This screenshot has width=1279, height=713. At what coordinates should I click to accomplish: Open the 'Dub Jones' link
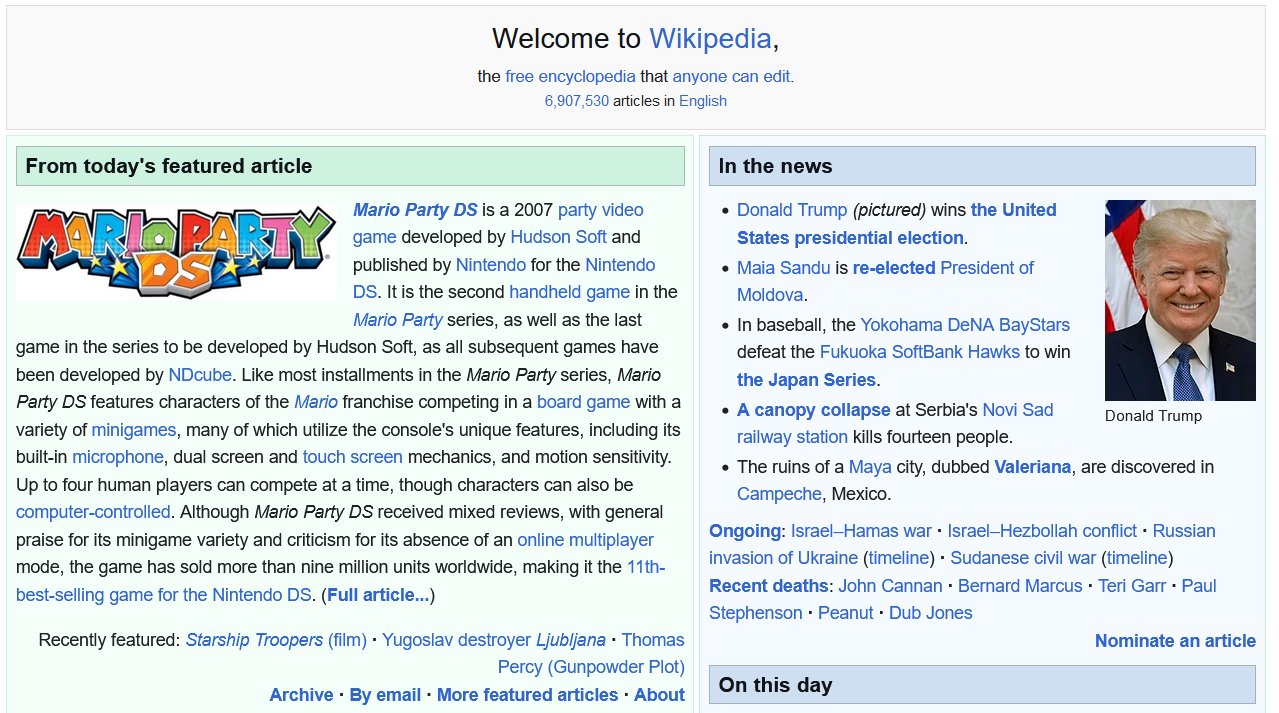pos(930,613)
